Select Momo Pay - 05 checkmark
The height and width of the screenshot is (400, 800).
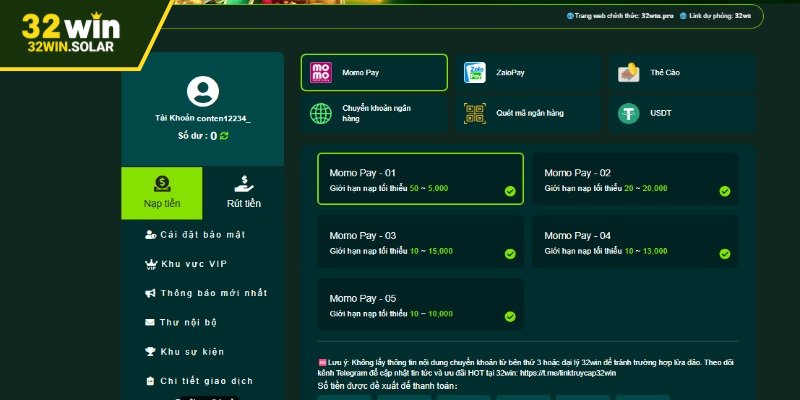pos(510,317)
